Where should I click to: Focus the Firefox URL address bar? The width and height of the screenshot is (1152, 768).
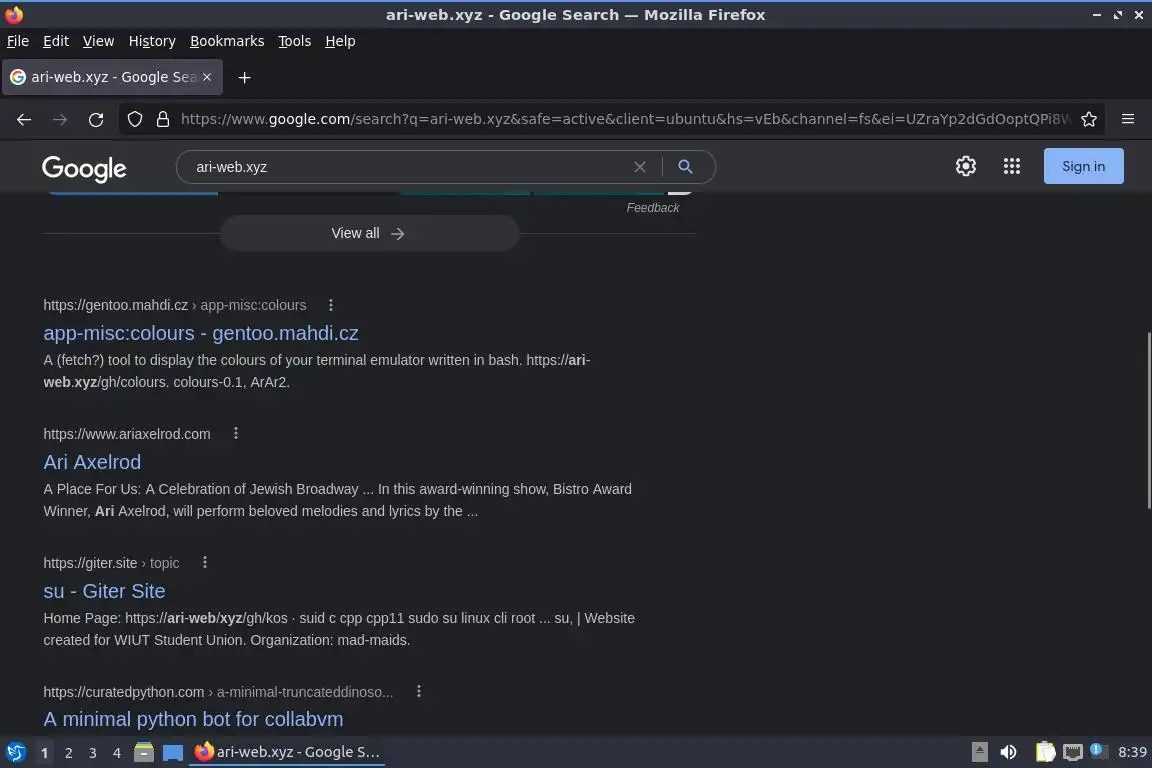pyautogui.click(x=624, y=119)
